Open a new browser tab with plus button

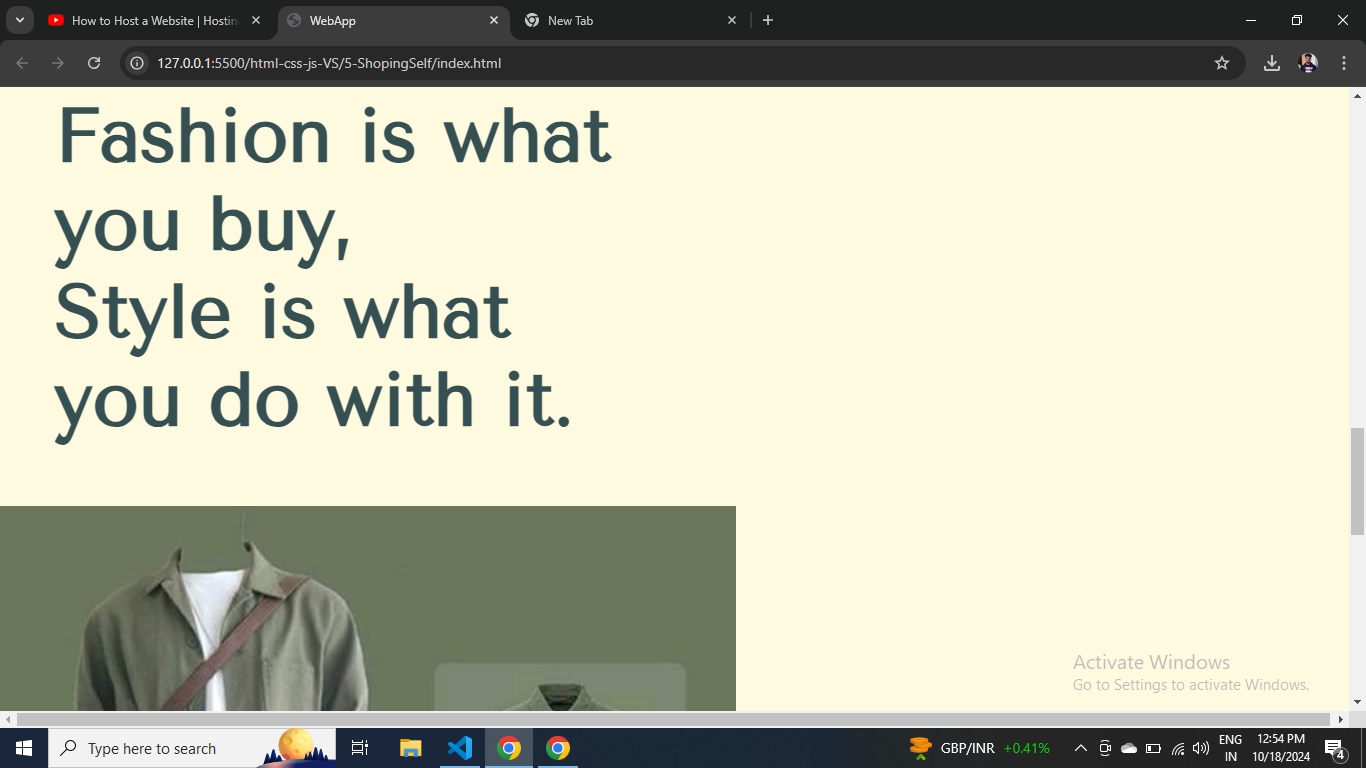tap(768, 20)
